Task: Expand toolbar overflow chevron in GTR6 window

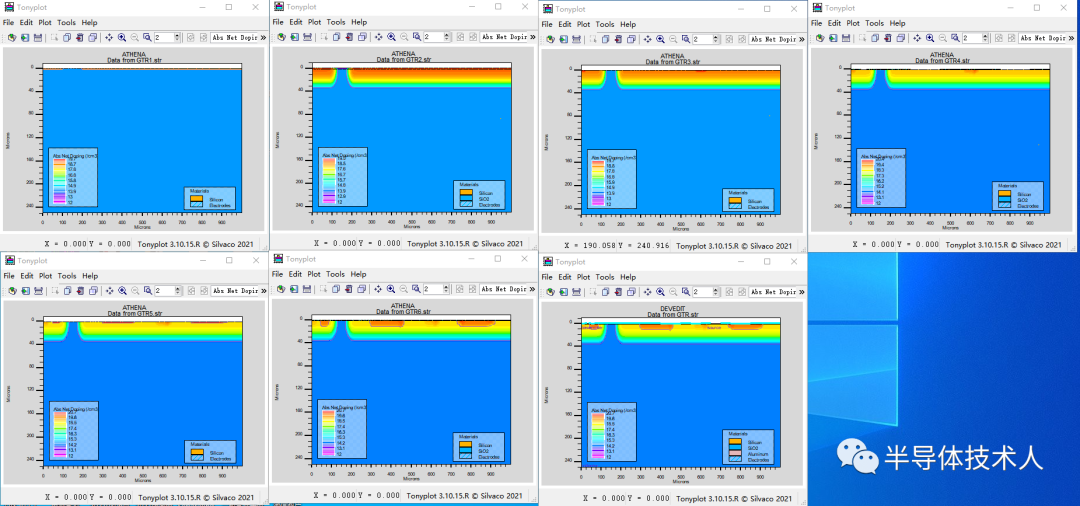Action: 532,288
